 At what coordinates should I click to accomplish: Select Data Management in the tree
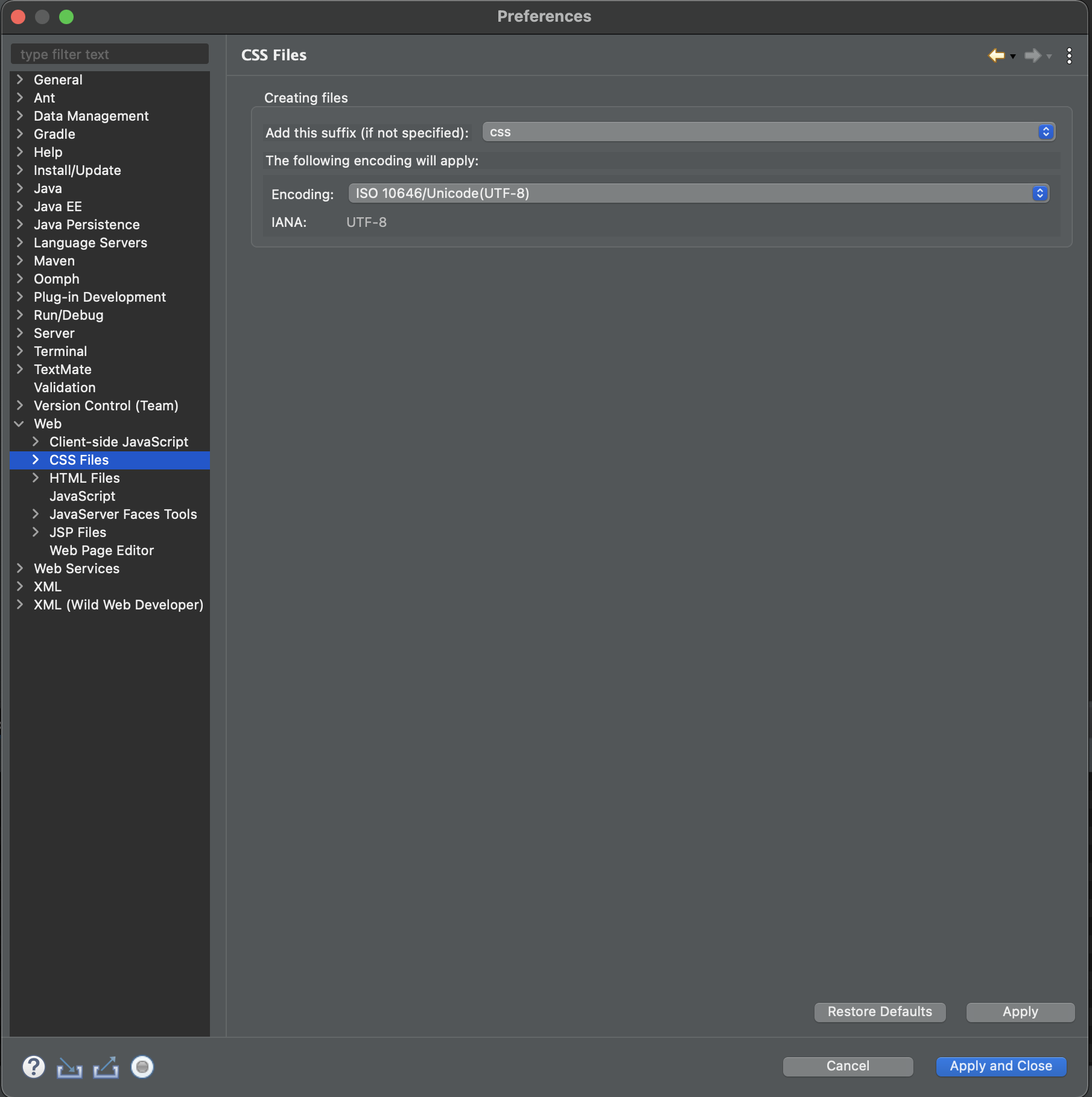pos(91,116)
